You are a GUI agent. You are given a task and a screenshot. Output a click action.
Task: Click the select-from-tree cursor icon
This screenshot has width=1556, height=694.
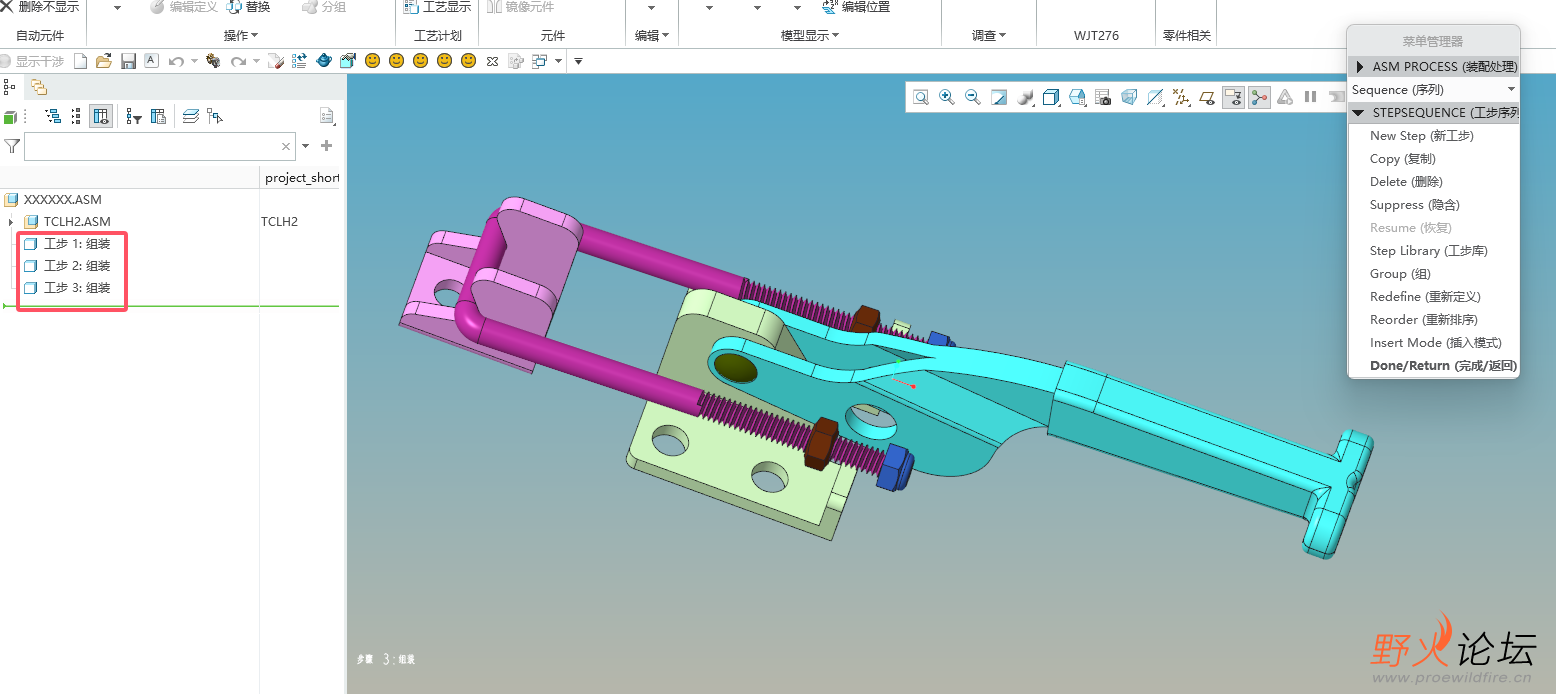[x=215, y=117]
